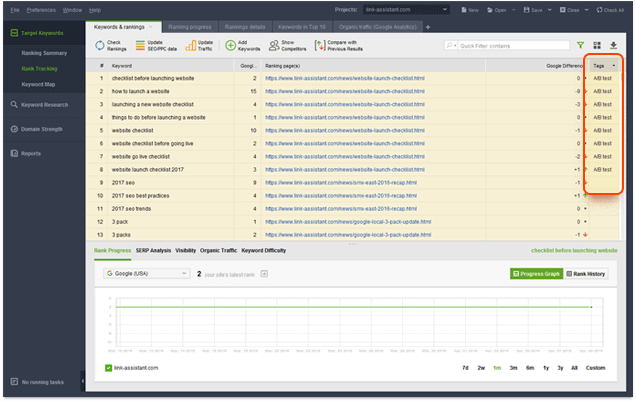This screenshot has height=402, width=636.
Task: Click the Check All refresh icon
Action: coord(599,10)
